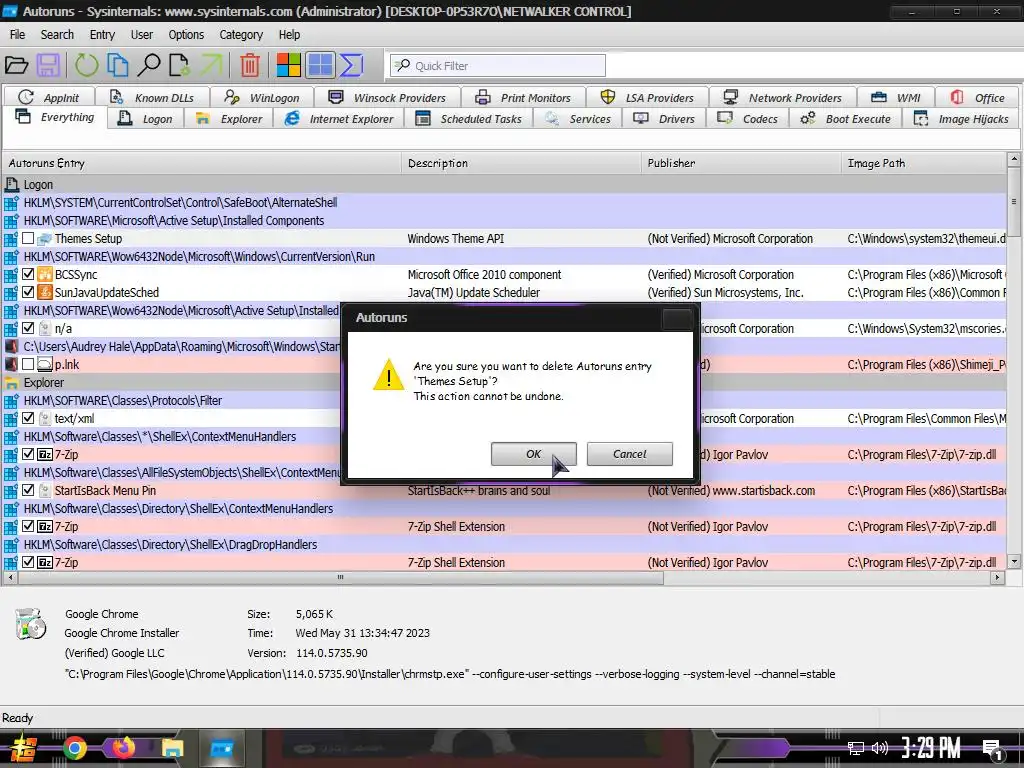
Task: Click the Save floppy disk icon
Action: pyautogui.click(x=48, y=65)
